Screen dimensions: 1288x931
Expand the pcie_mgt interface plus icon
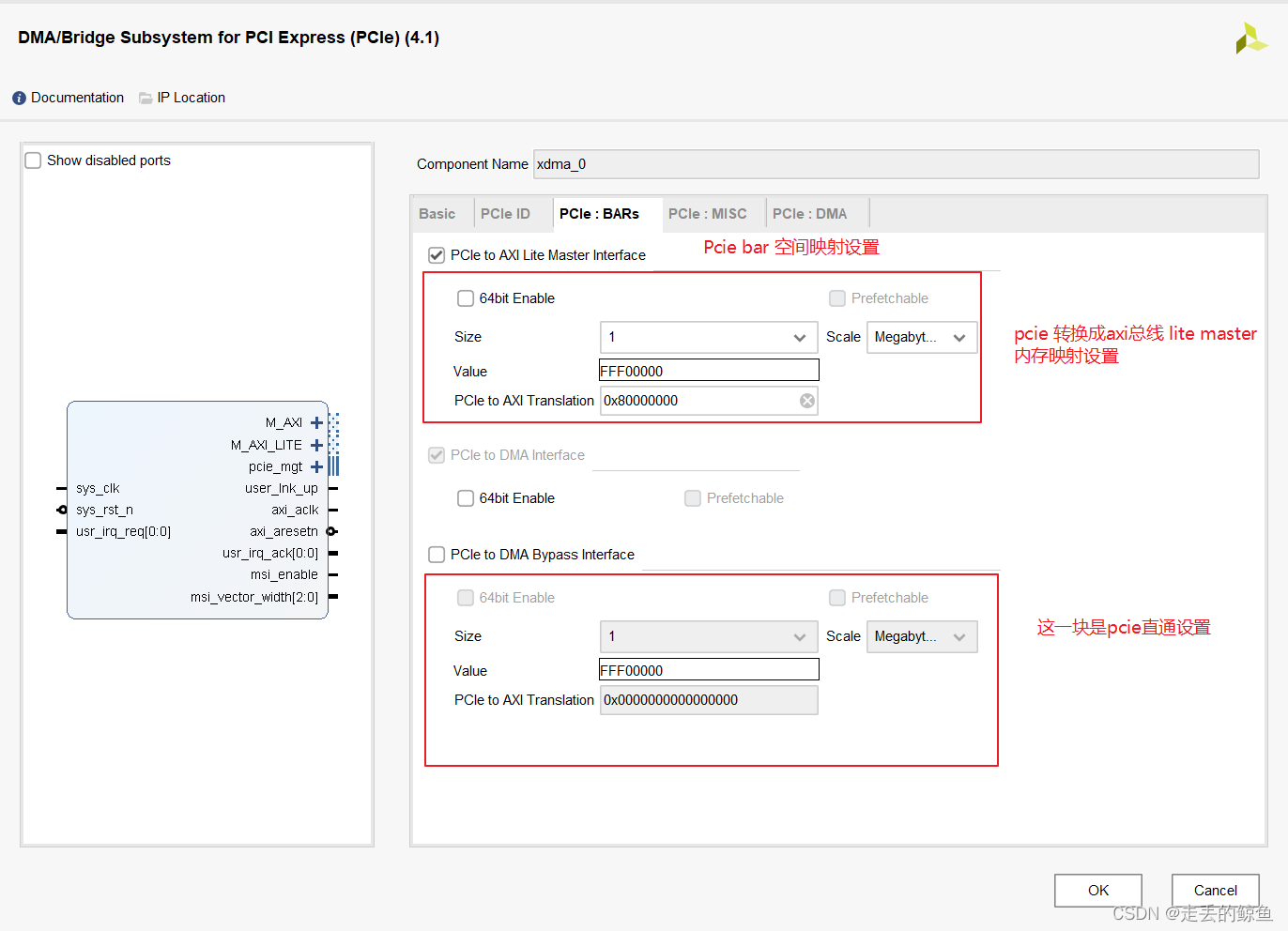point(316,466)
